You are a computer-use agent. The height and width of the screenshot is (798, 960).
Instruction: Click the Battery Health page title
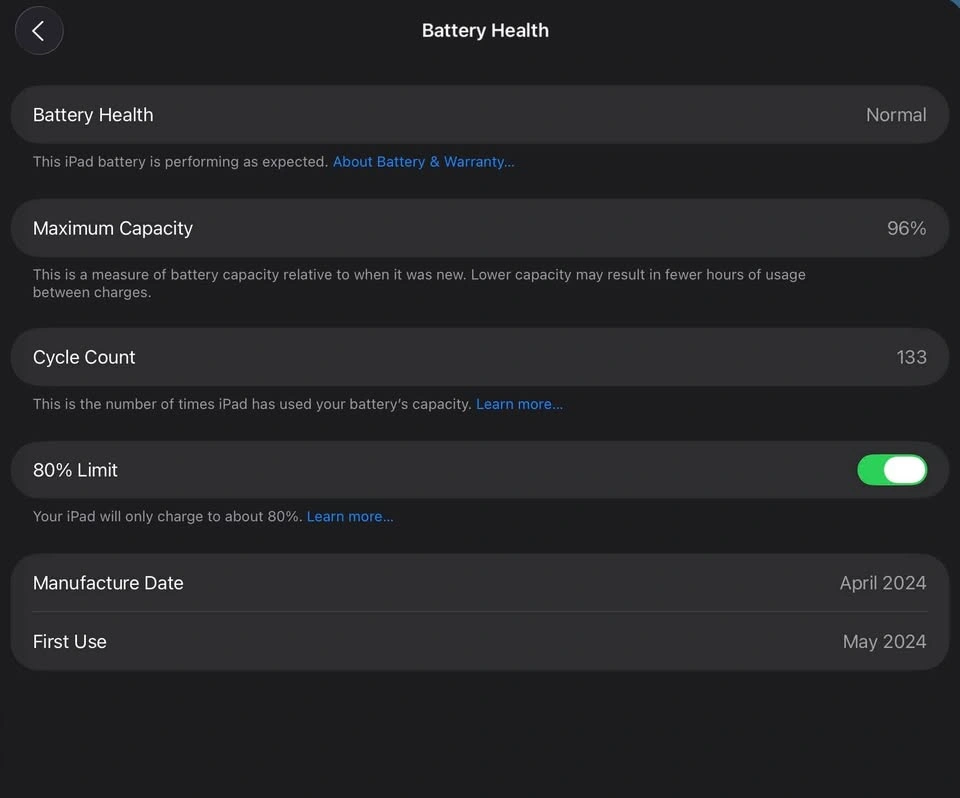point(485,31)
